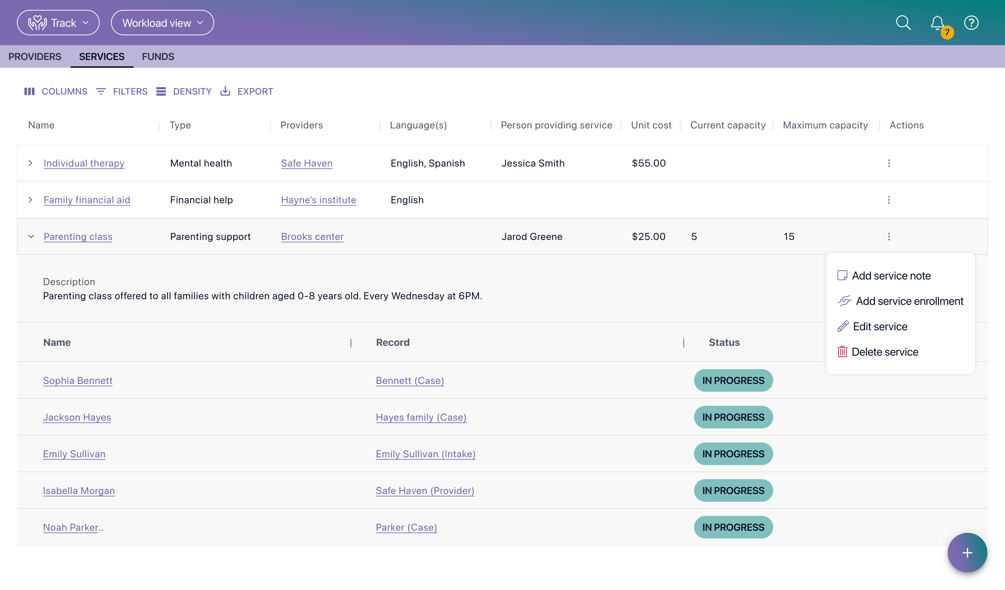This screenshot has width=1005, height=590.
Task: Sort by the Name column header in services table
Action: point(41,125)
